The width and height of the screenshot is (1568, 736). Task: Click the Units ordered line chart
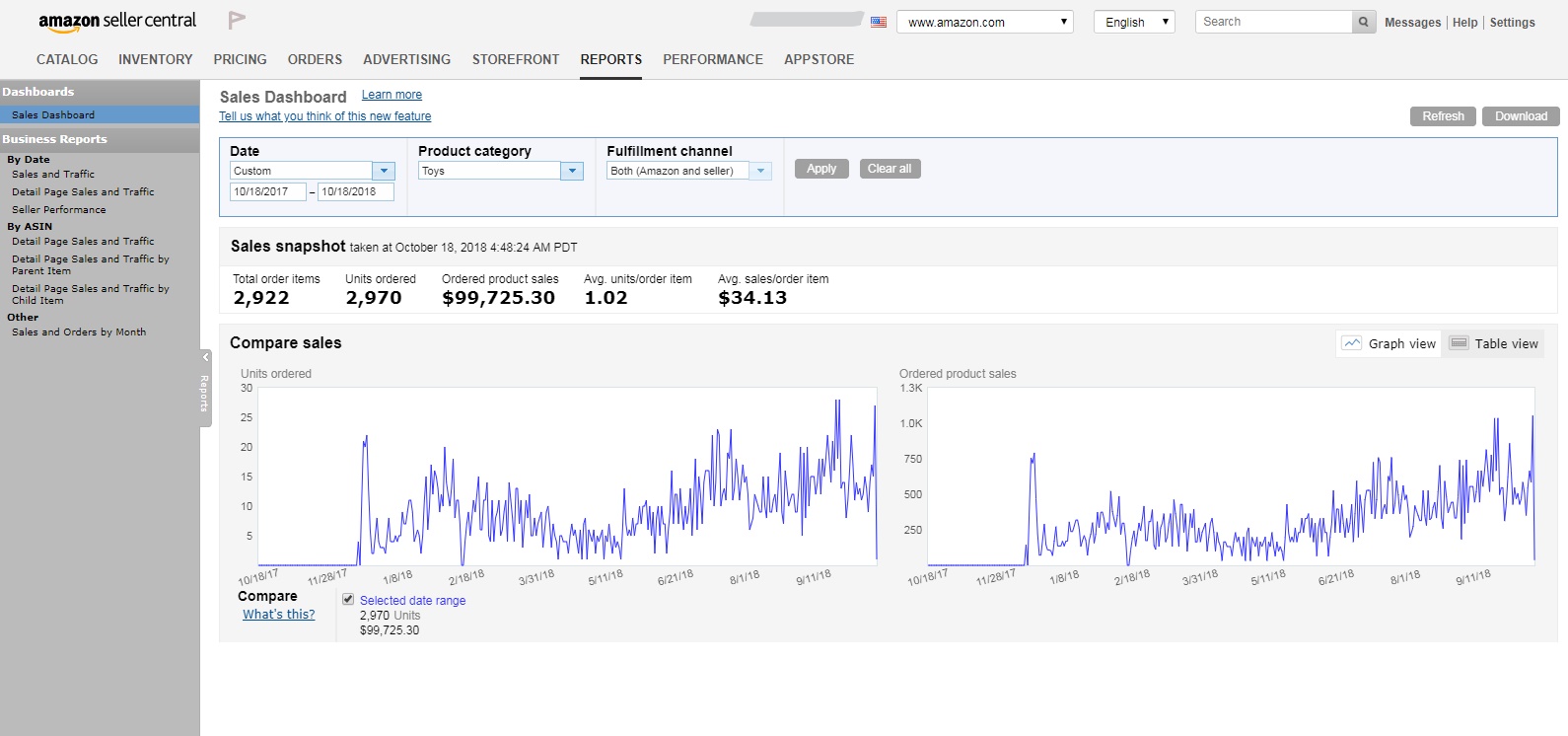coord(567,477)
